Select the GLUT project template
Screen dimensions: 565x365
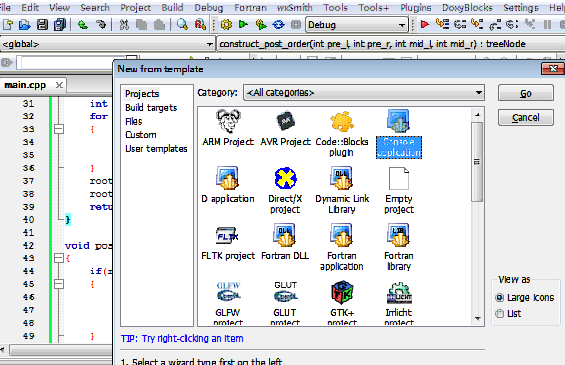click(x=285, y=302)
